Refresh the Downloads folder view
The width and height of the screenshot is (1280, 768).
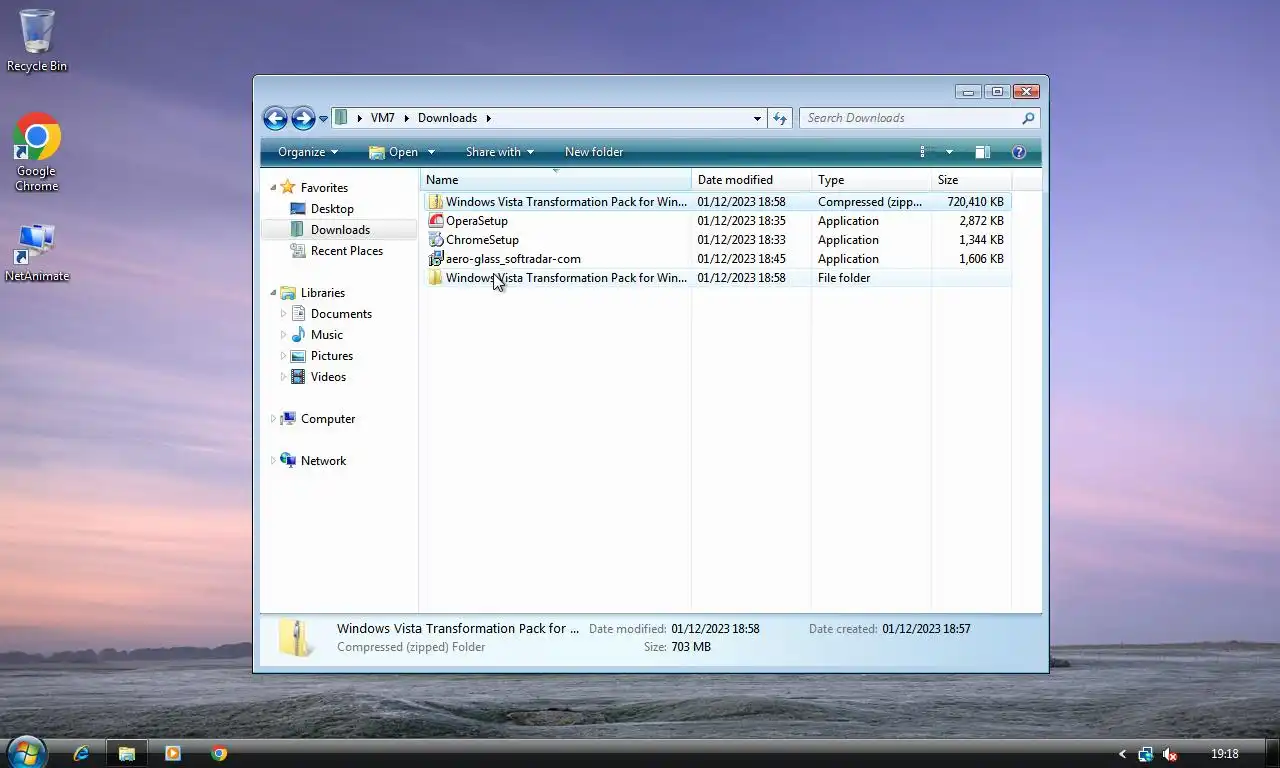click(x=780, y=118)
